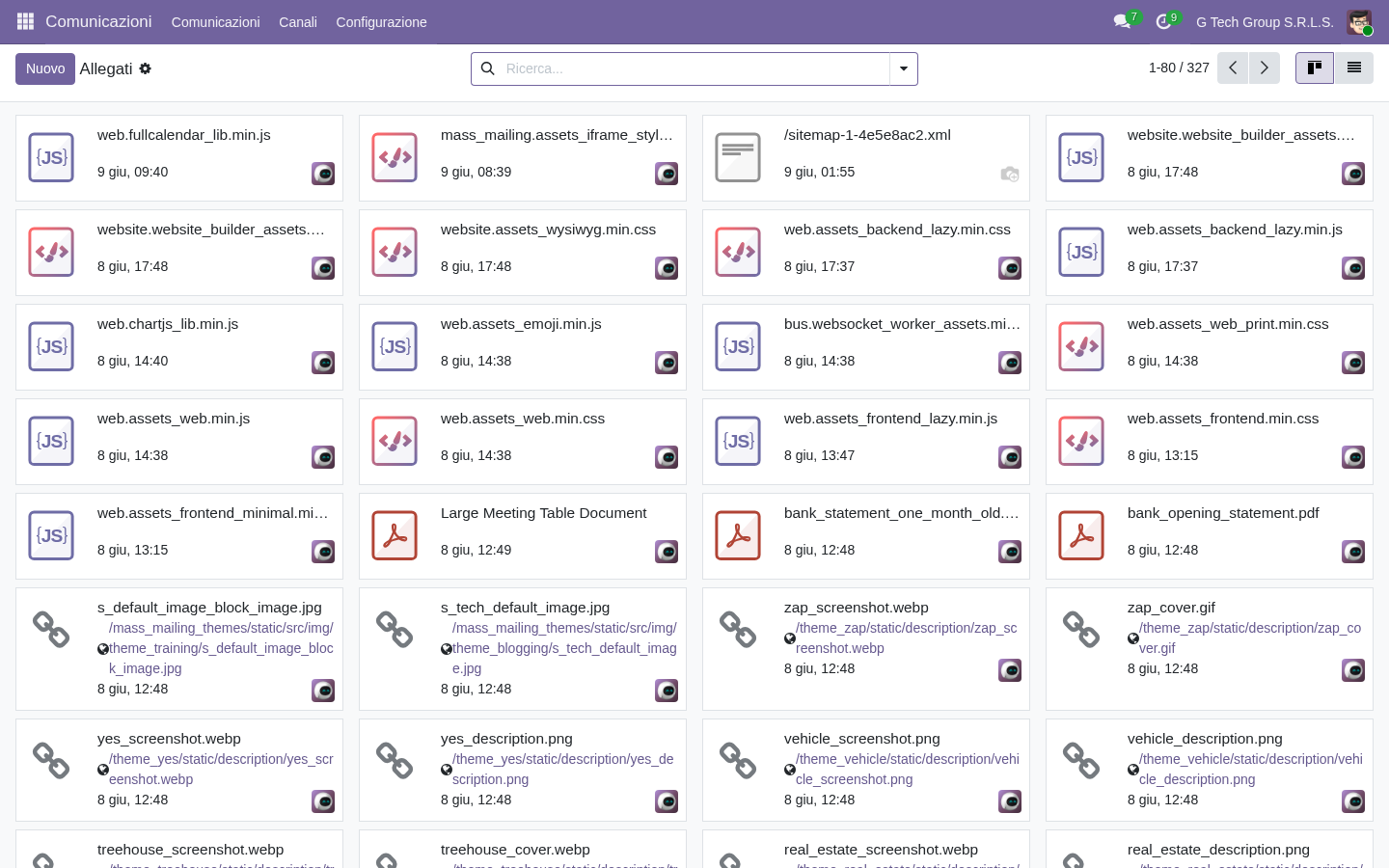Open the Configurazione menu

pyautogui.click(x=381, y=22)
